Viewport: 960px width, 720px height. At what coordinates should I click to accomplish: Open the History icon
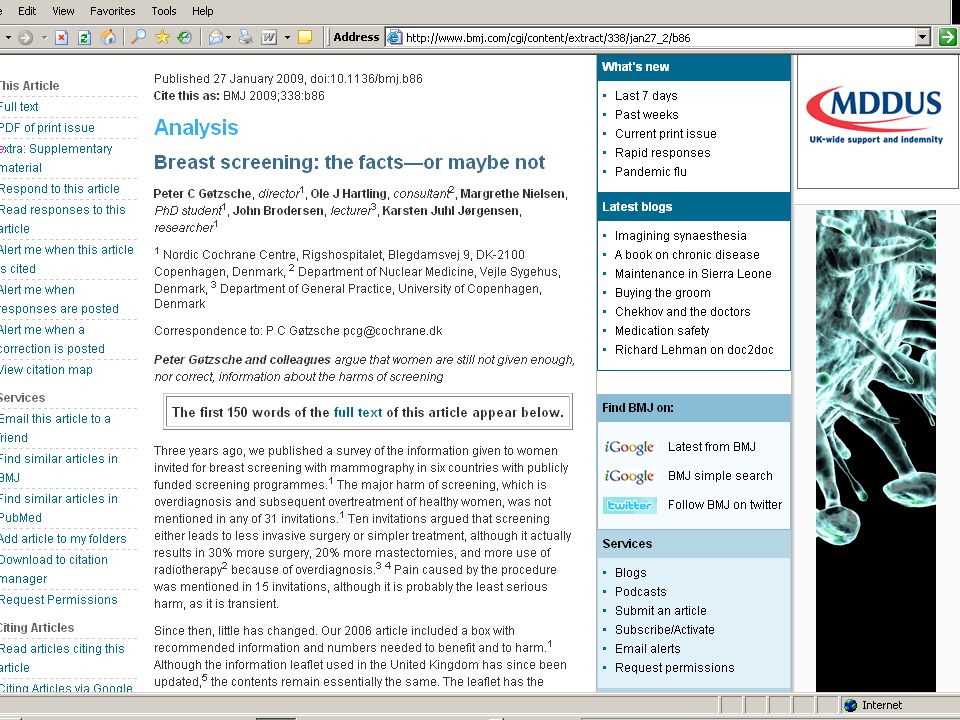[184, 38]
